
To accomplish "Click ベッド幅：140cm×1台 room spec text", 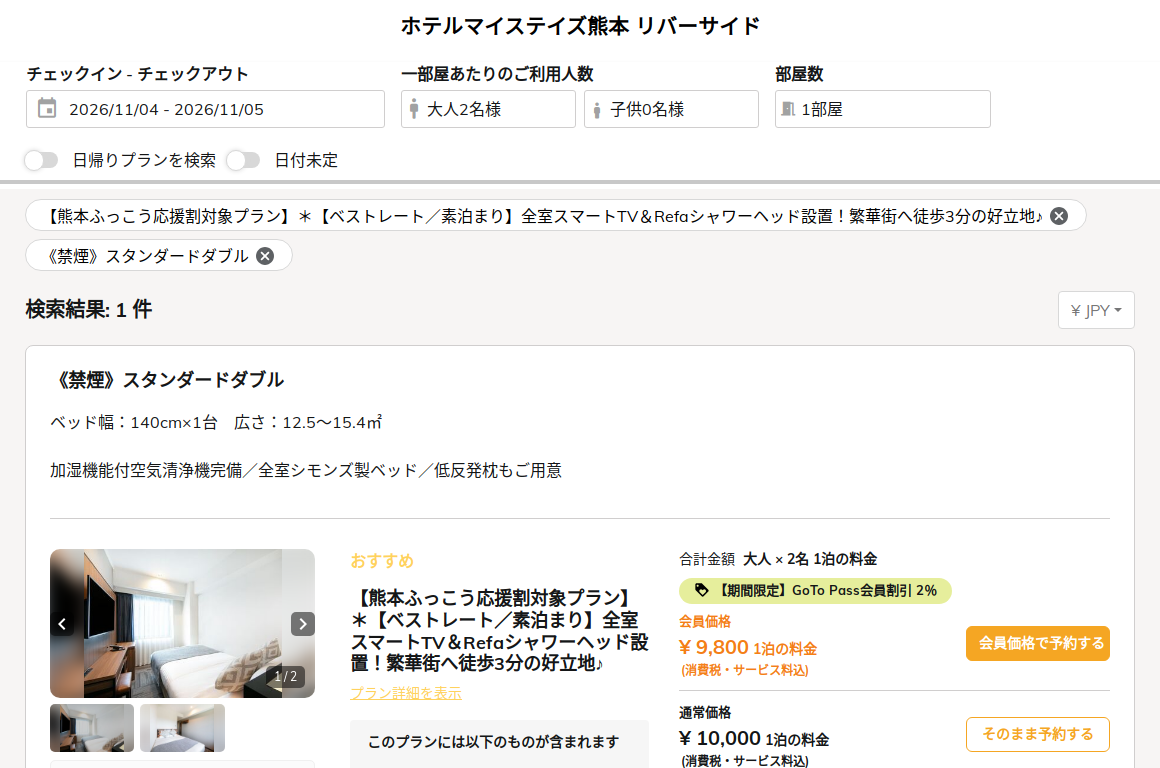I will click(x=134, y=422).
